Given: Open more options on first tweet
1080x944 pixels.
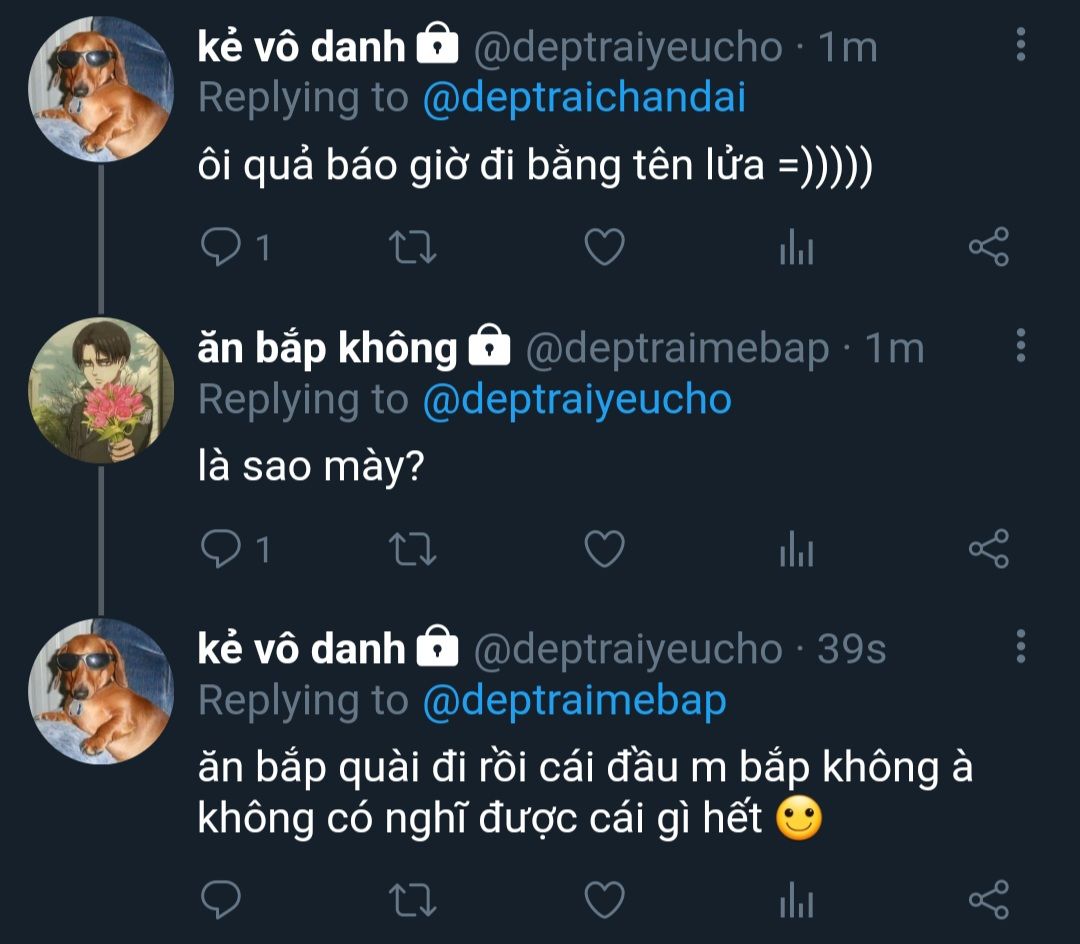Looking at the screenshot, I should [x=1020, y=45].
